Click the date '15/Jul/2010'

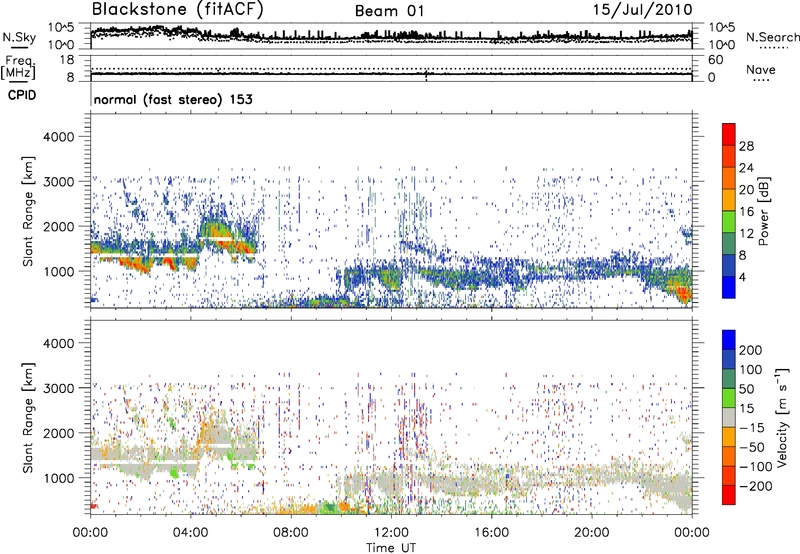(x=642, y=10)
